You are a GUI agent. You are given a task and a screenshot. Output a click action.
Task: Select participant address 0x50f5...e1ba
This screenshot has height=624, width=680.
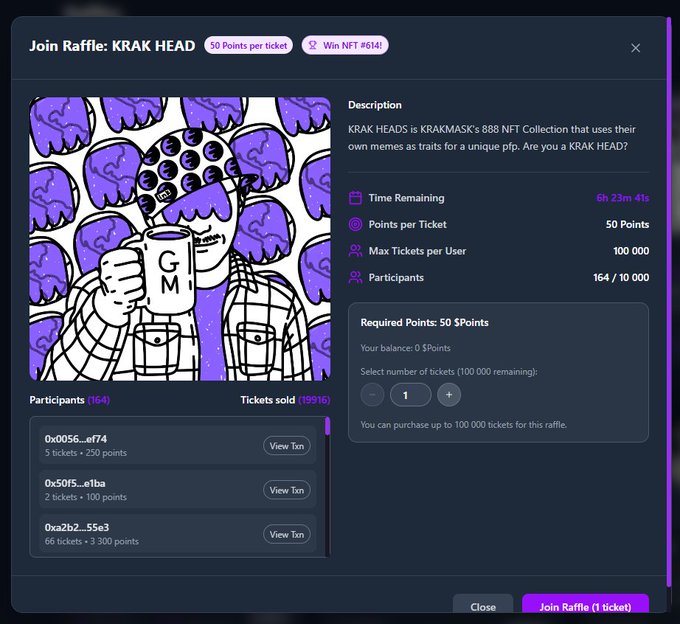click(x=75, y=483)
